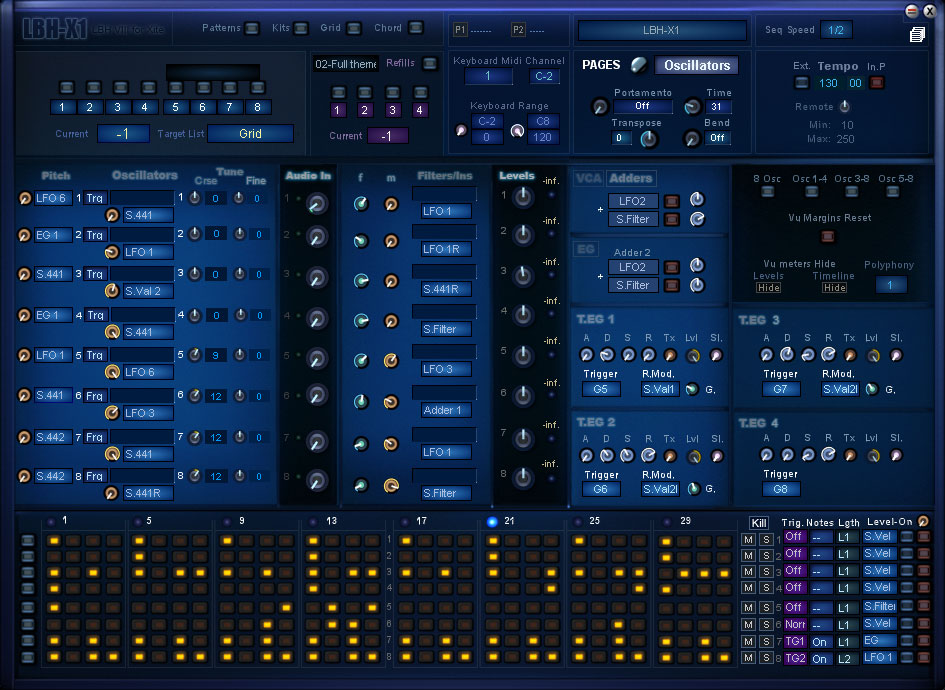Image resolution: width=945 pixels, height=690 pixels.
Task: Click the Ext. tempo sync icon
Action: [801, 83]
